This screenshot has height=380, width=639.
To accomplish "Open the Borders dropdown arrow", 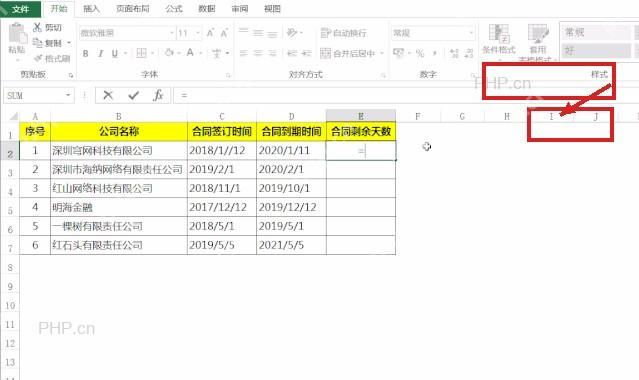I will pos(152,53).
